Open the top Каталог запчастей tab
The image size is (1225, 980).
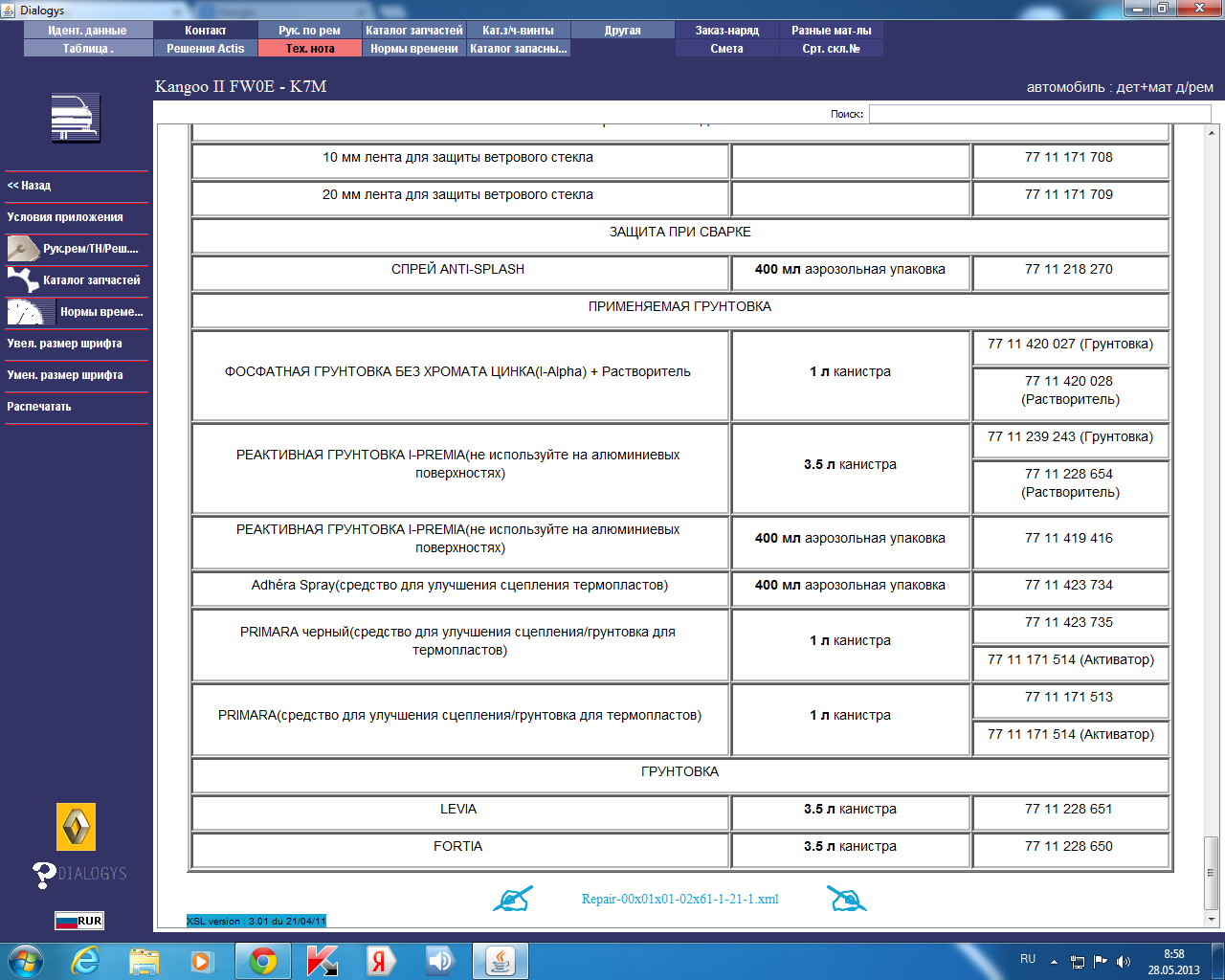click(x=414, y=31)
